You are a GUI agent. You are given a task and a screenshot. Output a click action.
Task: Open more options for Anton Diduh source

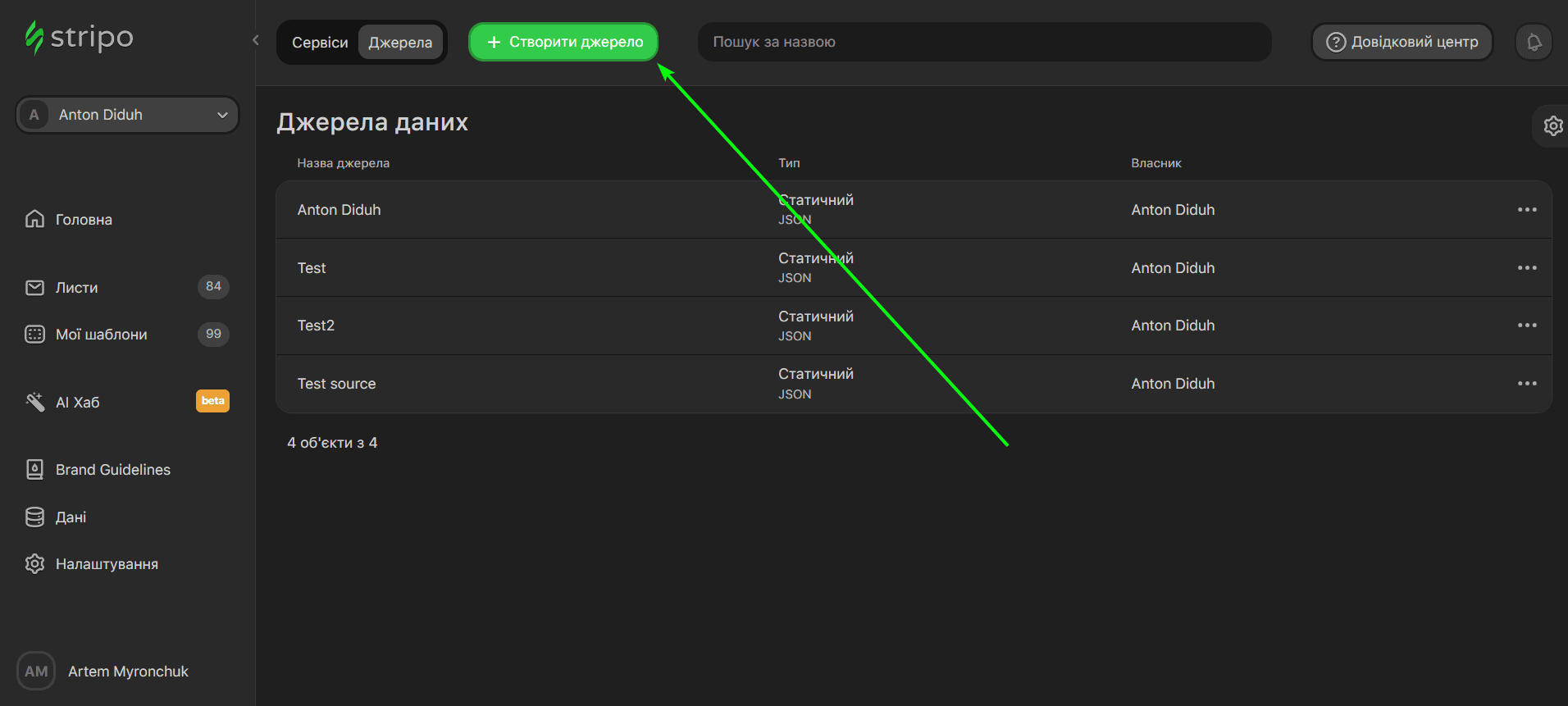pyautogui.click(x=1526, y=210)
